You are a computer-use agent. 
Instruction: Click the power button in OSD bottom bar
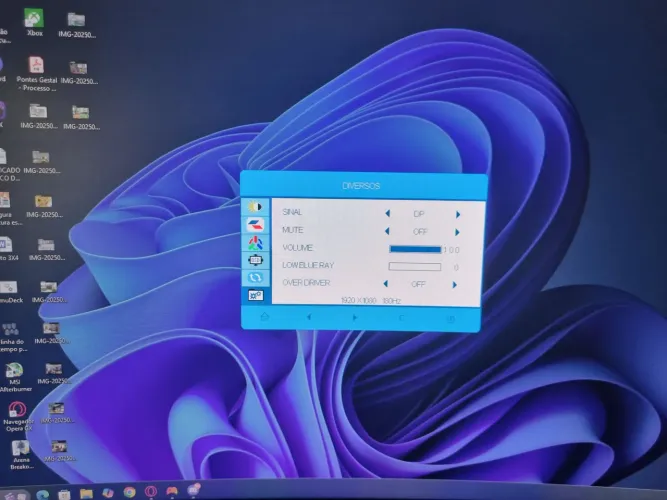click(451, 319)
